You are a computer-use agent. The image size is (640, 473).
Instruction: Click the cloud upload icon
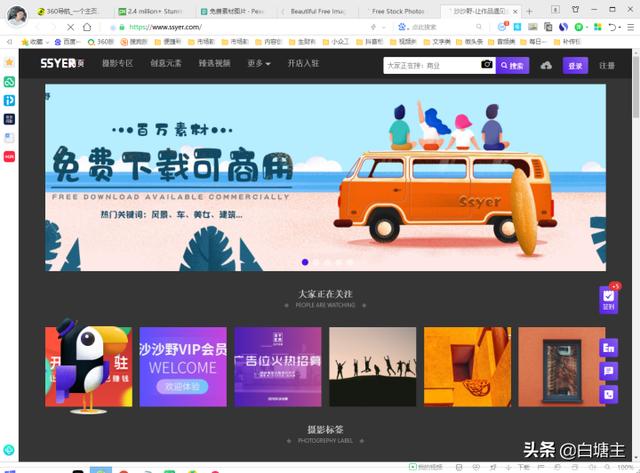coord(546,65)
